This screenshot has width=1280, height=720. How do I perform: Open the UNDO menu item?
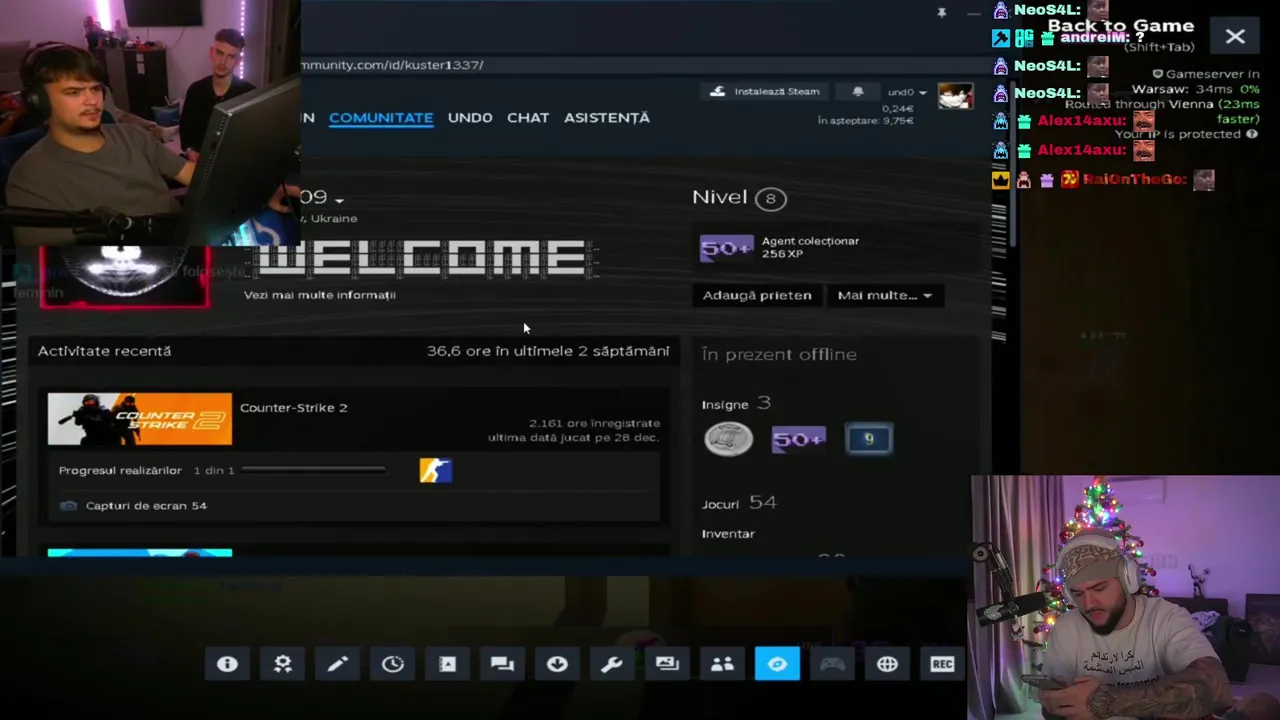coord(470,117)
